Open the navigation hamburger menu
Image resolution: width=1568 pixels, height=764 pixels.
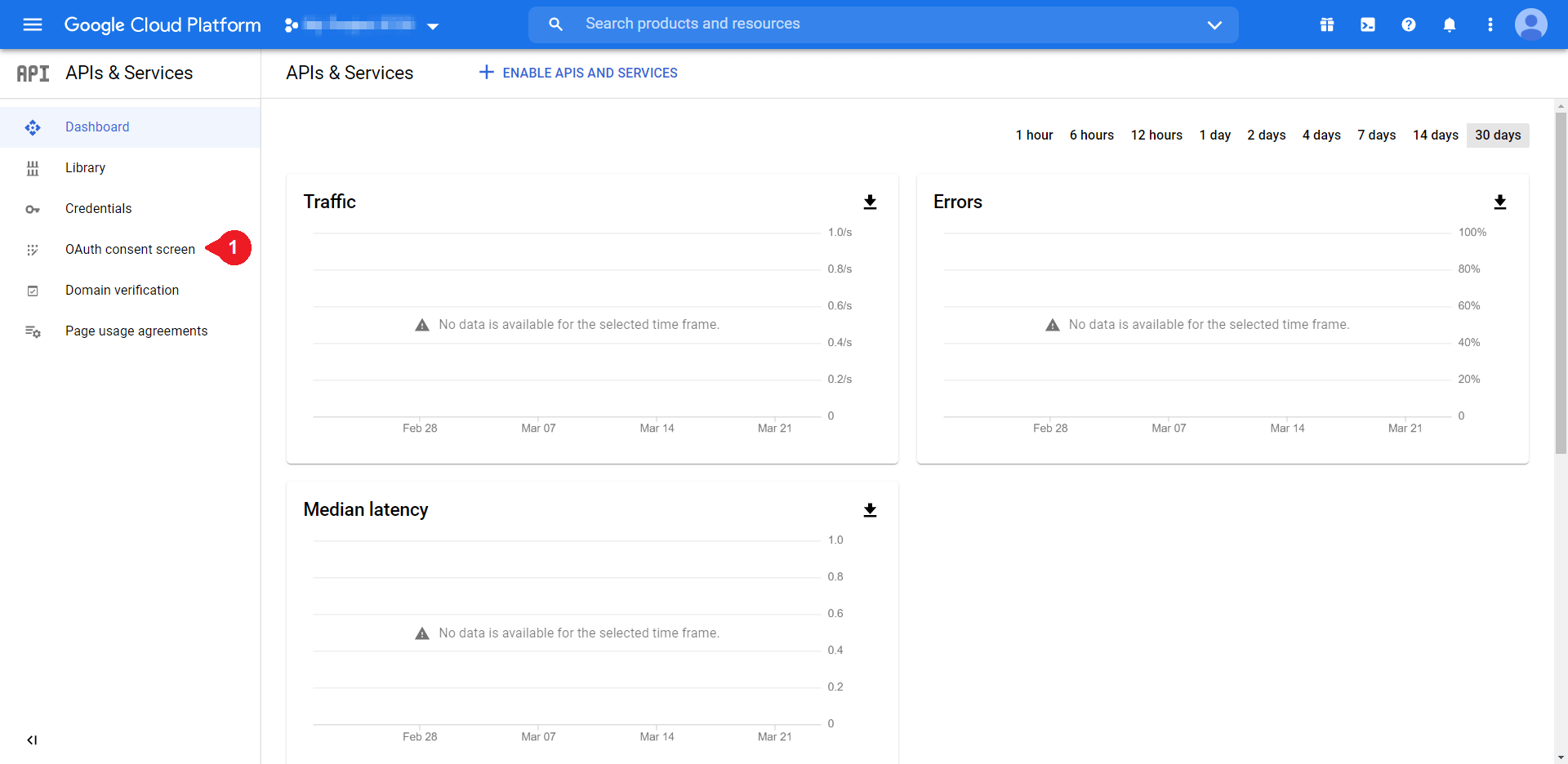point(32,24)
